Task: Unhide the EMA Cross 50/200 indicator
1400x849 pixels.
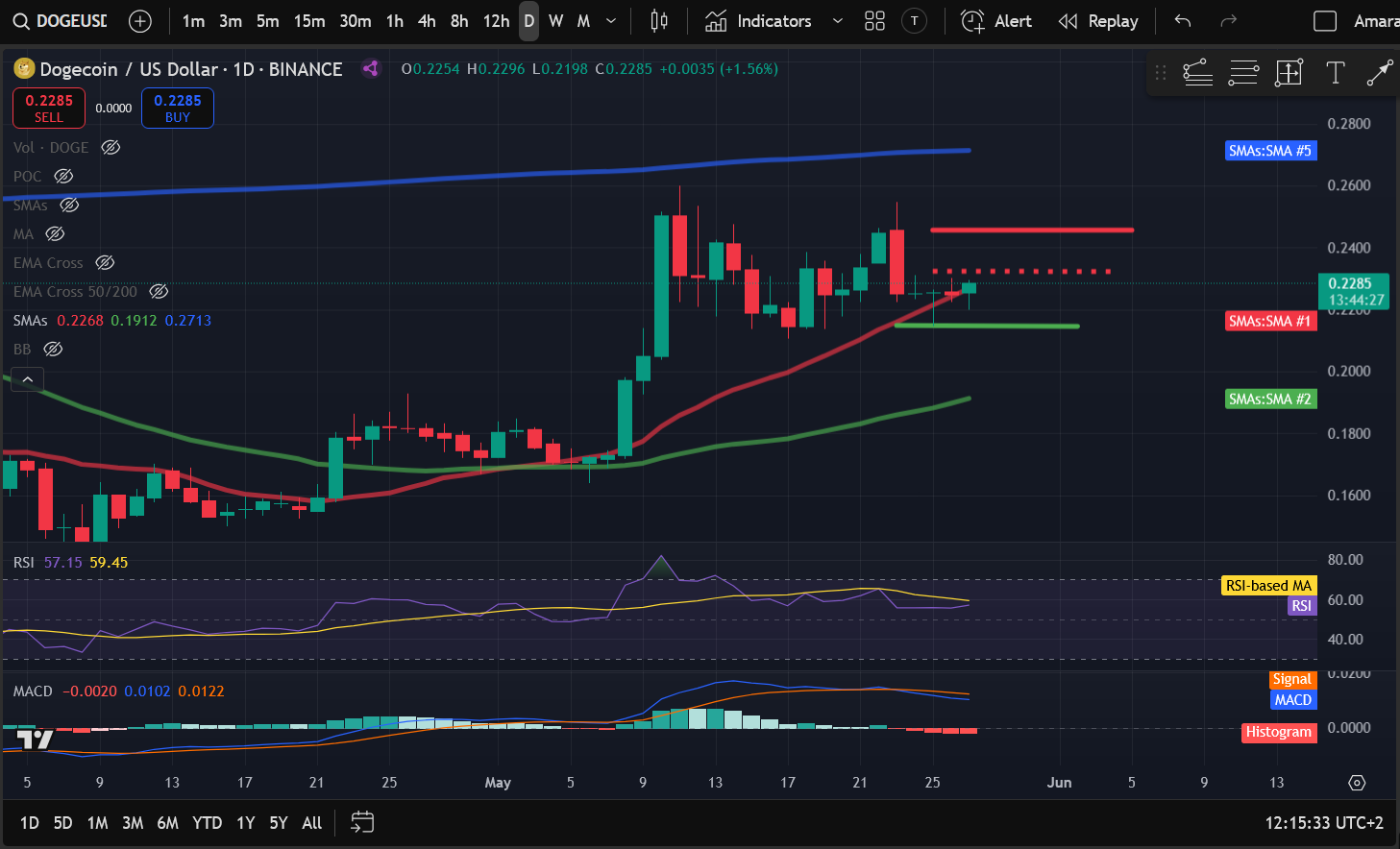Action: [159, 291]
